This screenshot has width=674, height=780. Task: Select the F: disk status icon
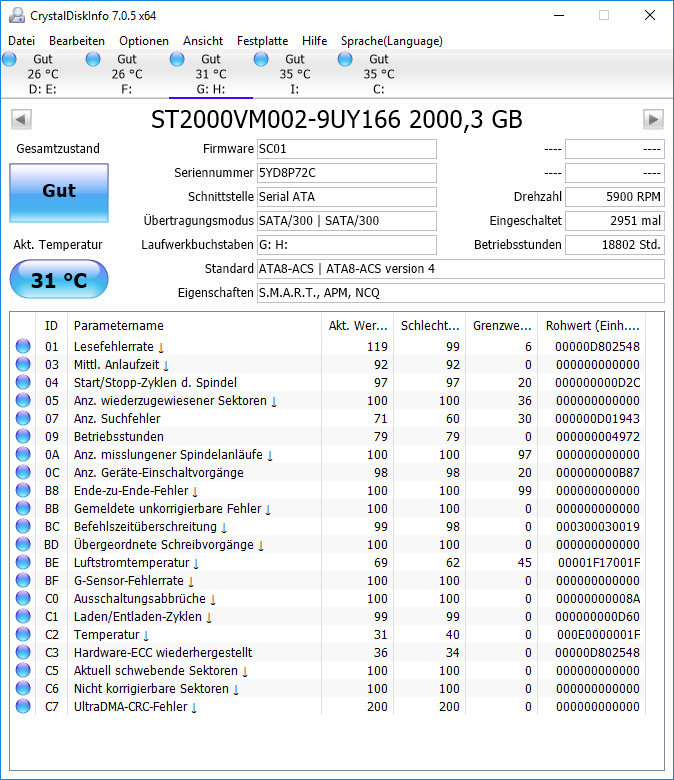pyautogui.click(x=93, y=60)
